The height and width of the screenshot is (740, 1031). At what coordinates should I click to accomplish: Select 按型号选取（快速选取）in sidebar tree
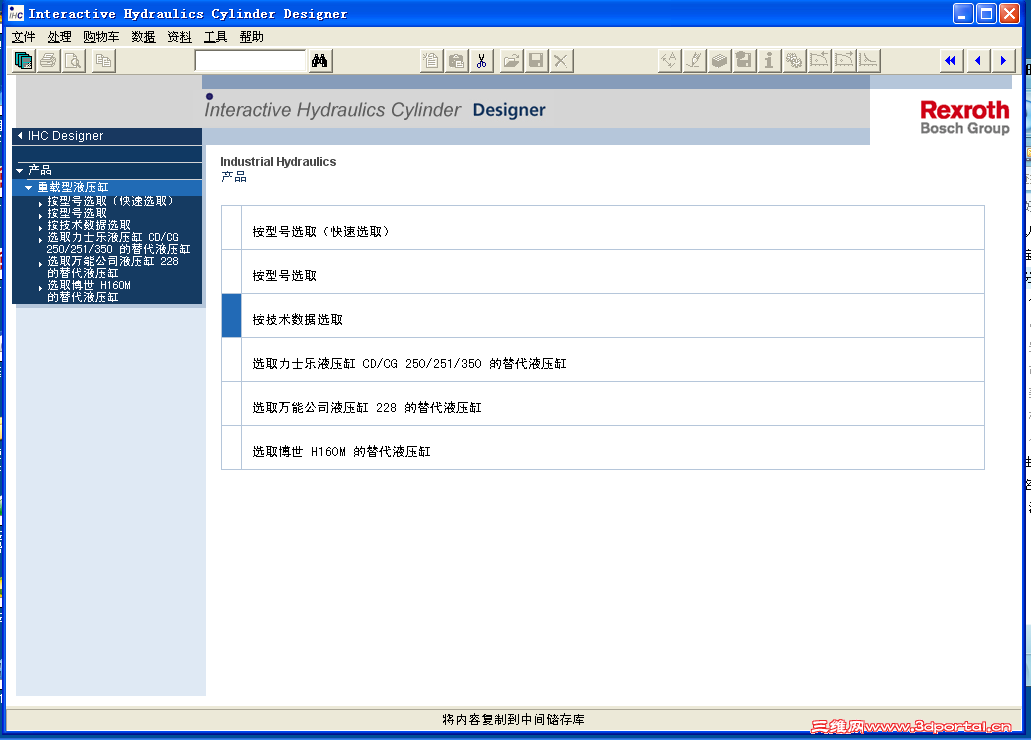110,201
